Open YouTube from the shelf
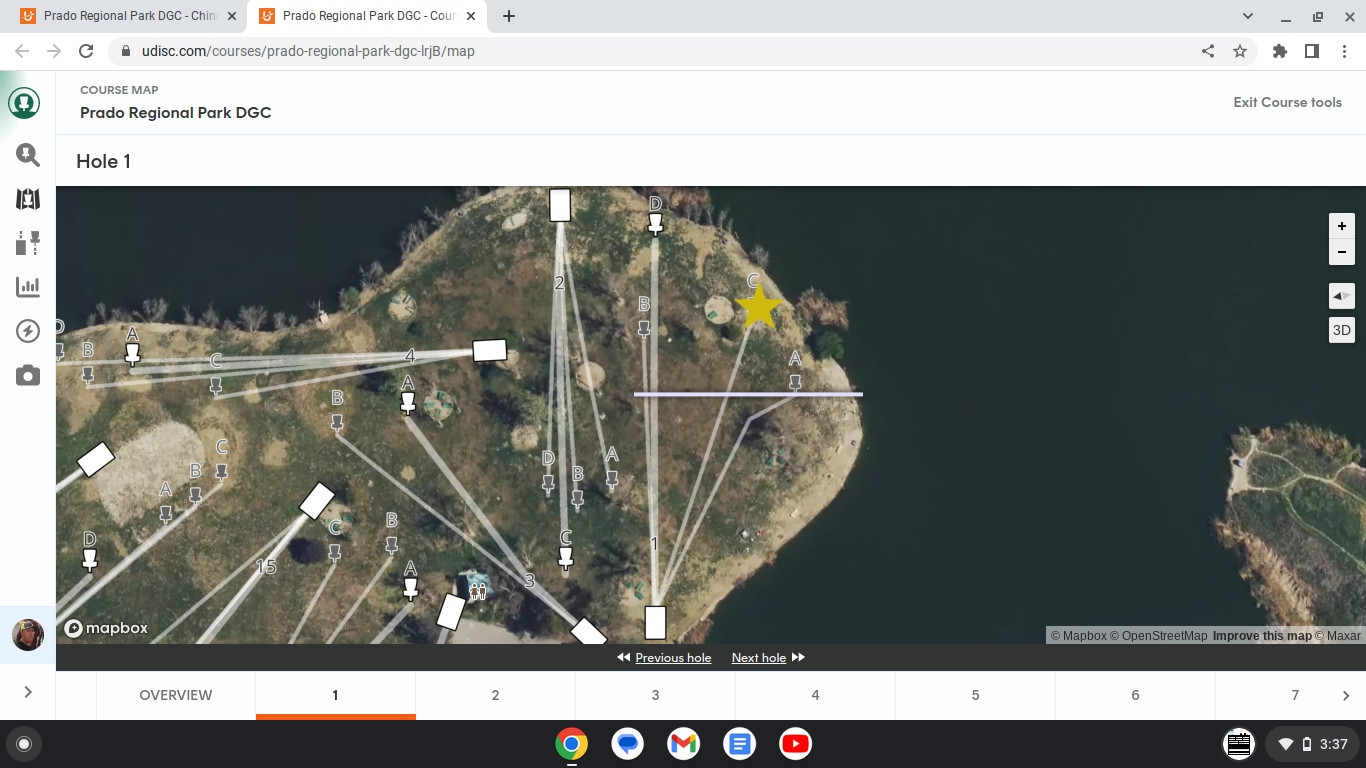1366x768 pixels. 796,744
